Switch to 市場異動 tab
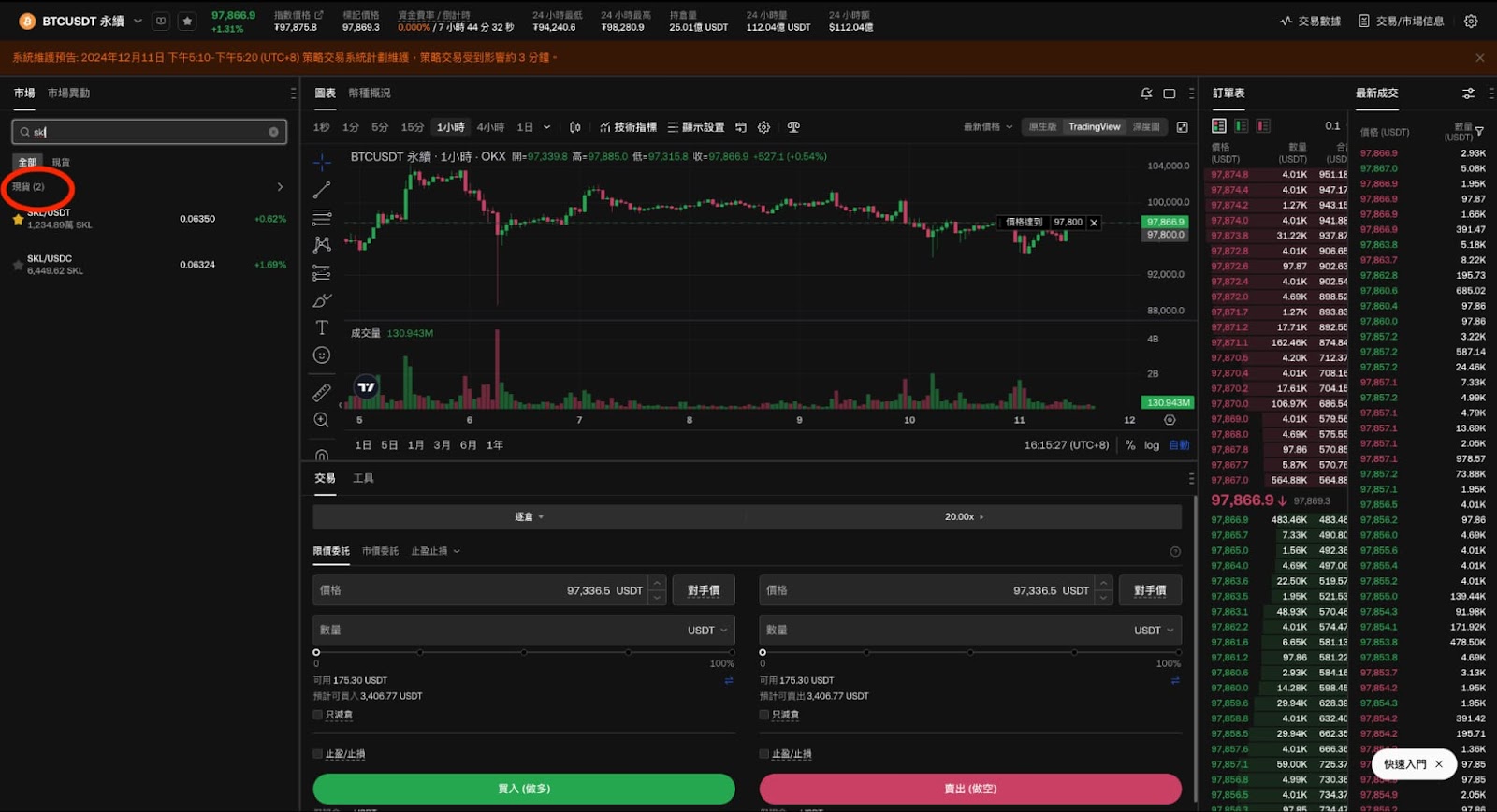Screen dimensions: 1497x812 69,94
